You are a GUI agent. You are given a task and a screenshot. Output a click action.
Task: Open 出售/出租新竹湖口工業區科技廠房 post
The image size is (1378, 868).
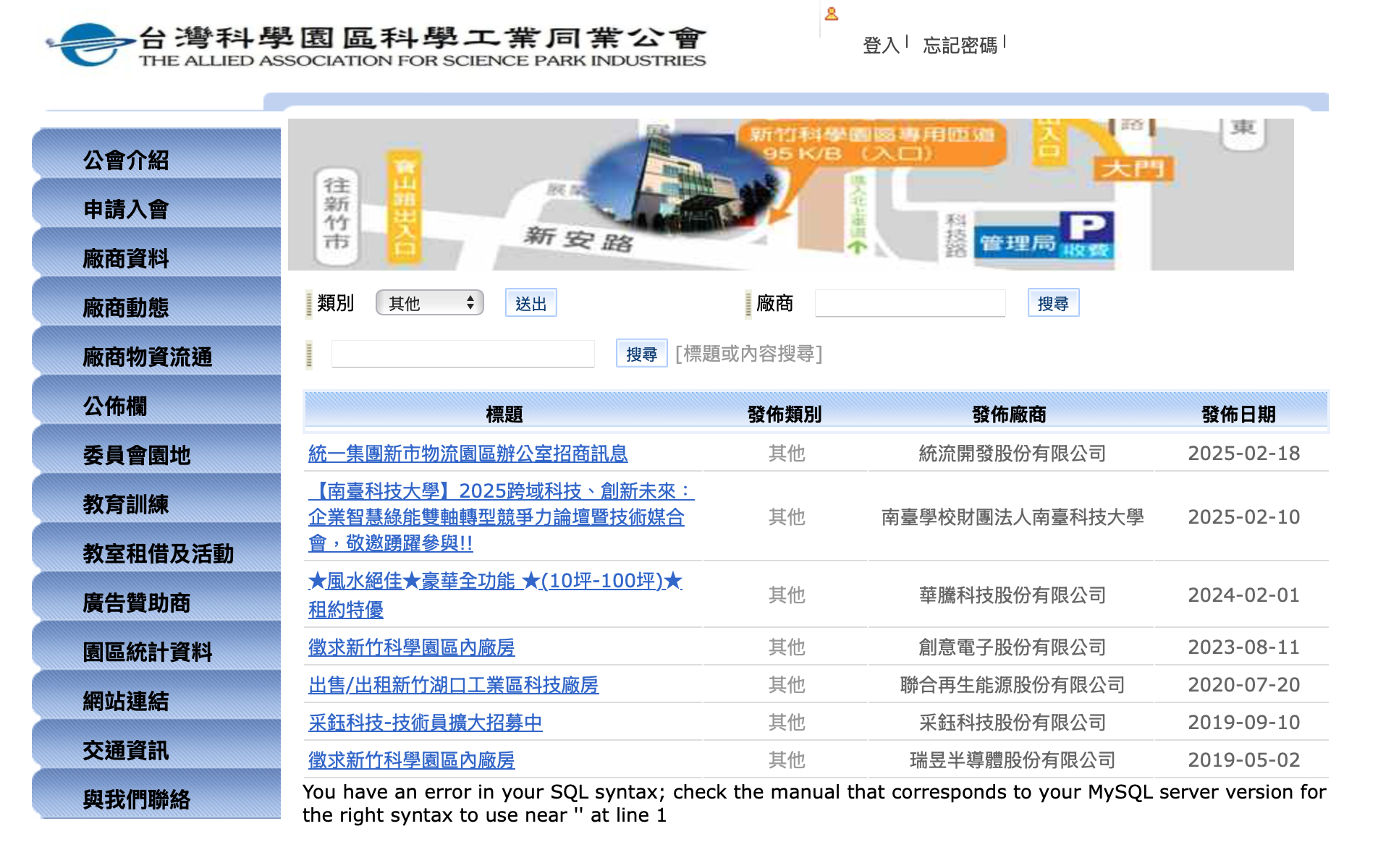tap(453, 685)
